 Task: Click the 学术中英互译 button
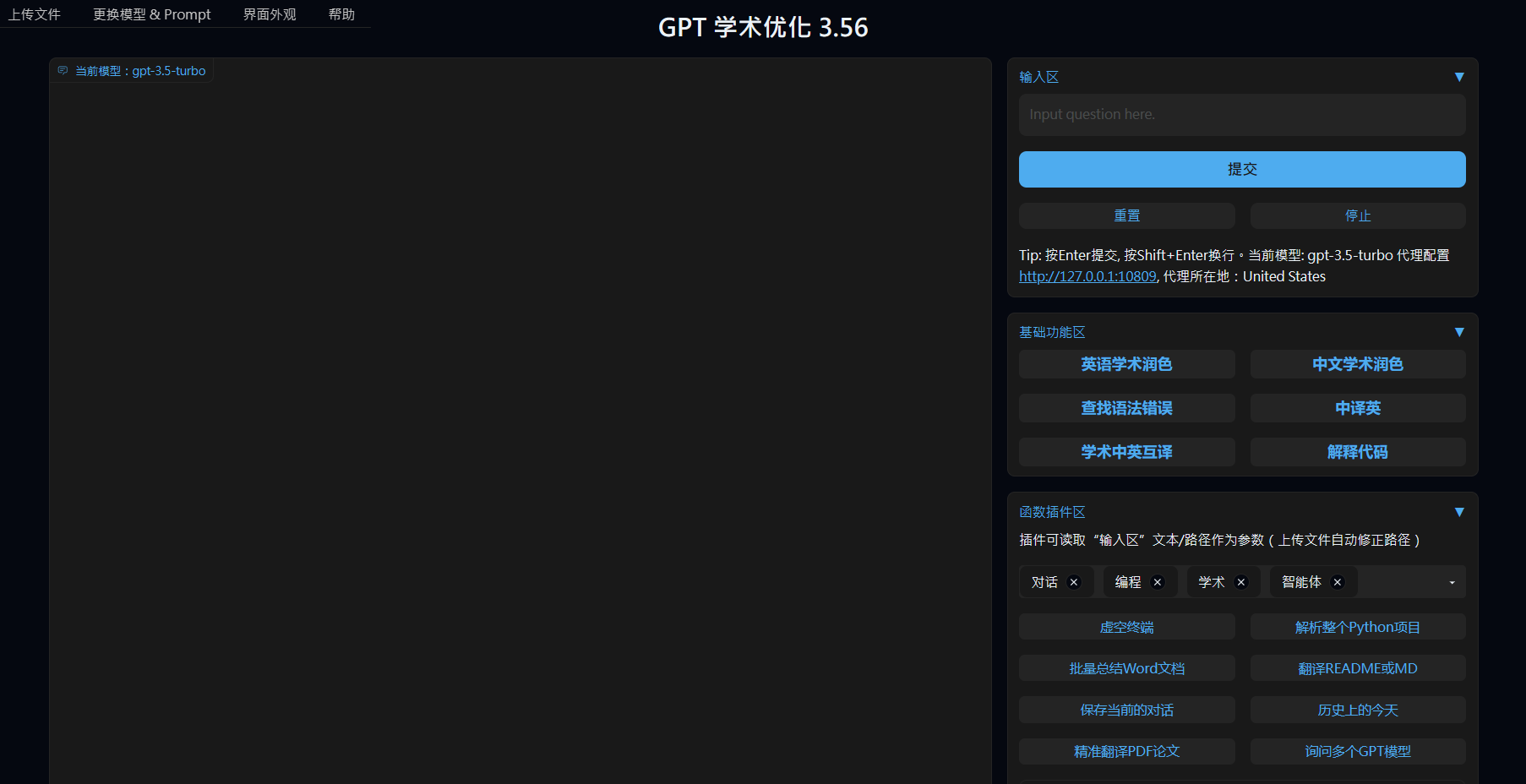[1127, 452]
